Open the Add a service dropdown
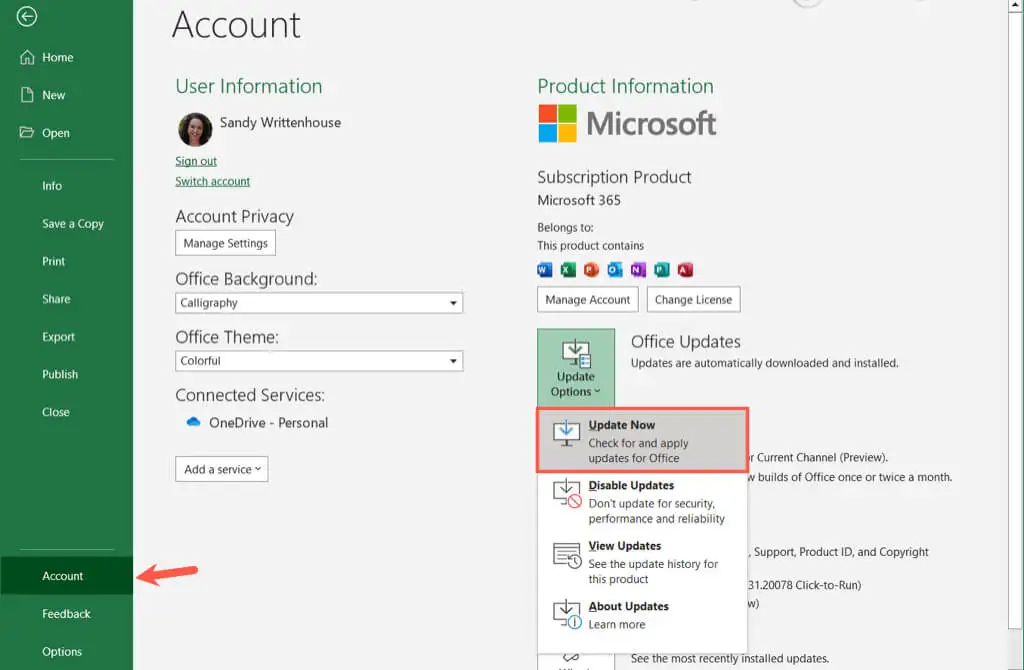The height and width of the screenshot is (670, 1024). click(x=222, y=469)
